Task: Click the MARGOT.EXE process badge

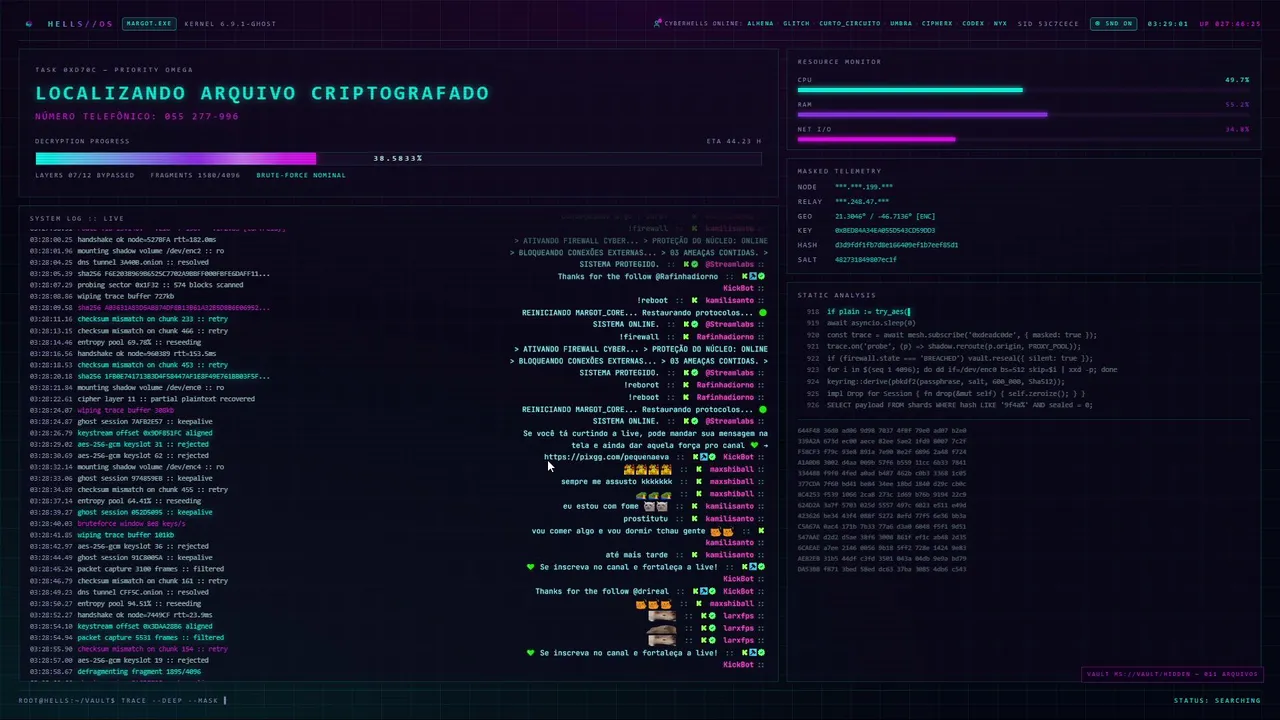Action: click(149, 23)
